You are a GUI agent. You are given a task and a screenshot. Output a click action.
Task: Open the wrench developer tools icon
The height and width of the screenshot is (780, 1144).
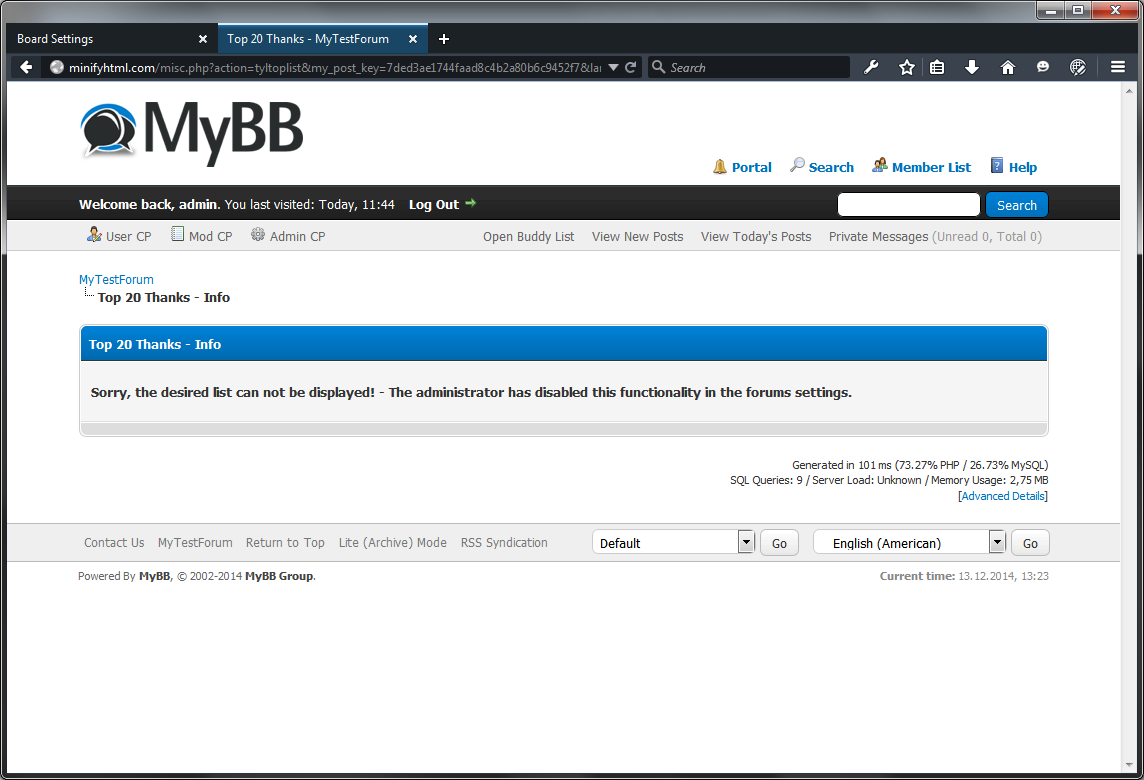871,67
